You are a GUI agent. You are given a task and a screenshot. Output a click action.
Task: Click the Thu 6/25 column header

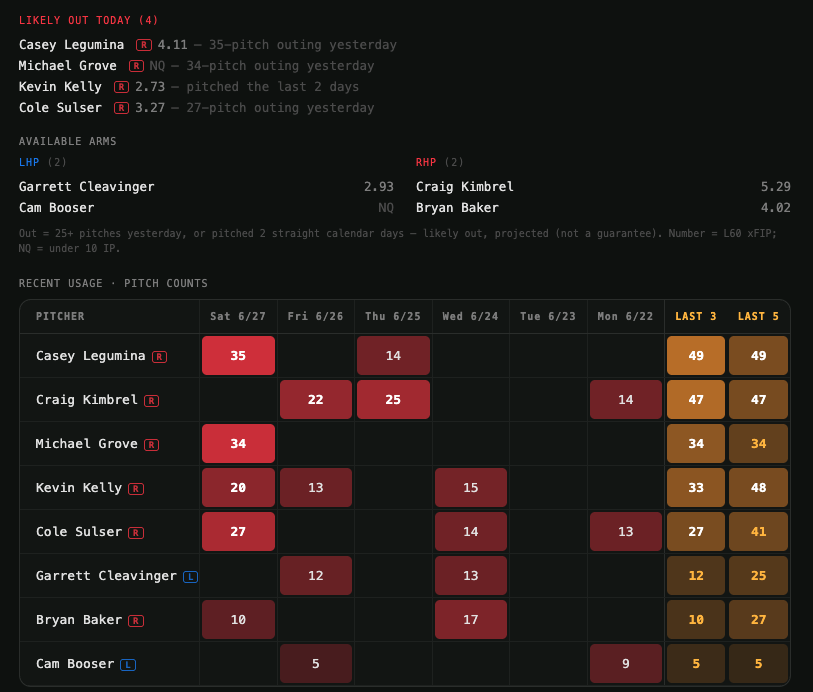pyautogui.click(x=393, y=316)
